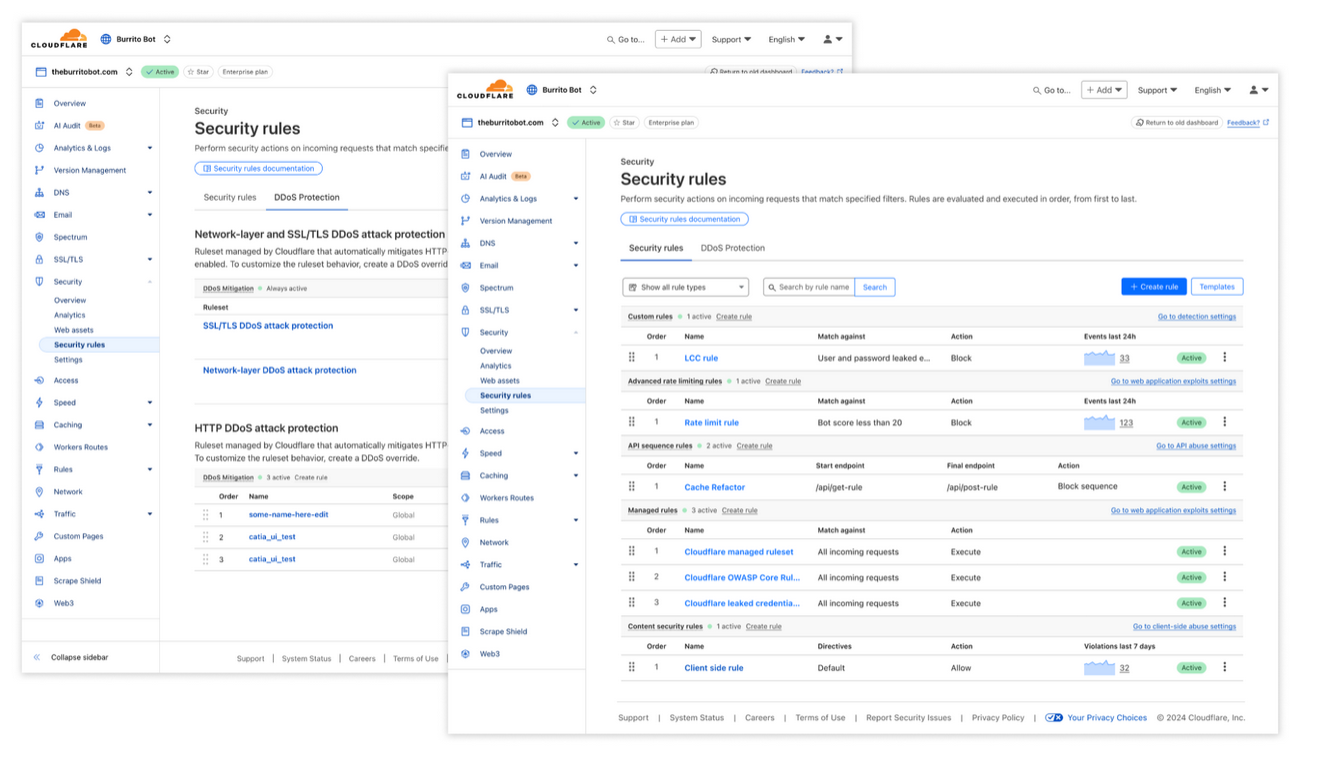Click Return to old dashboard in front window
This screenshot has height=764, width=1320.
pyautogui.click(x=1177, y=123)
